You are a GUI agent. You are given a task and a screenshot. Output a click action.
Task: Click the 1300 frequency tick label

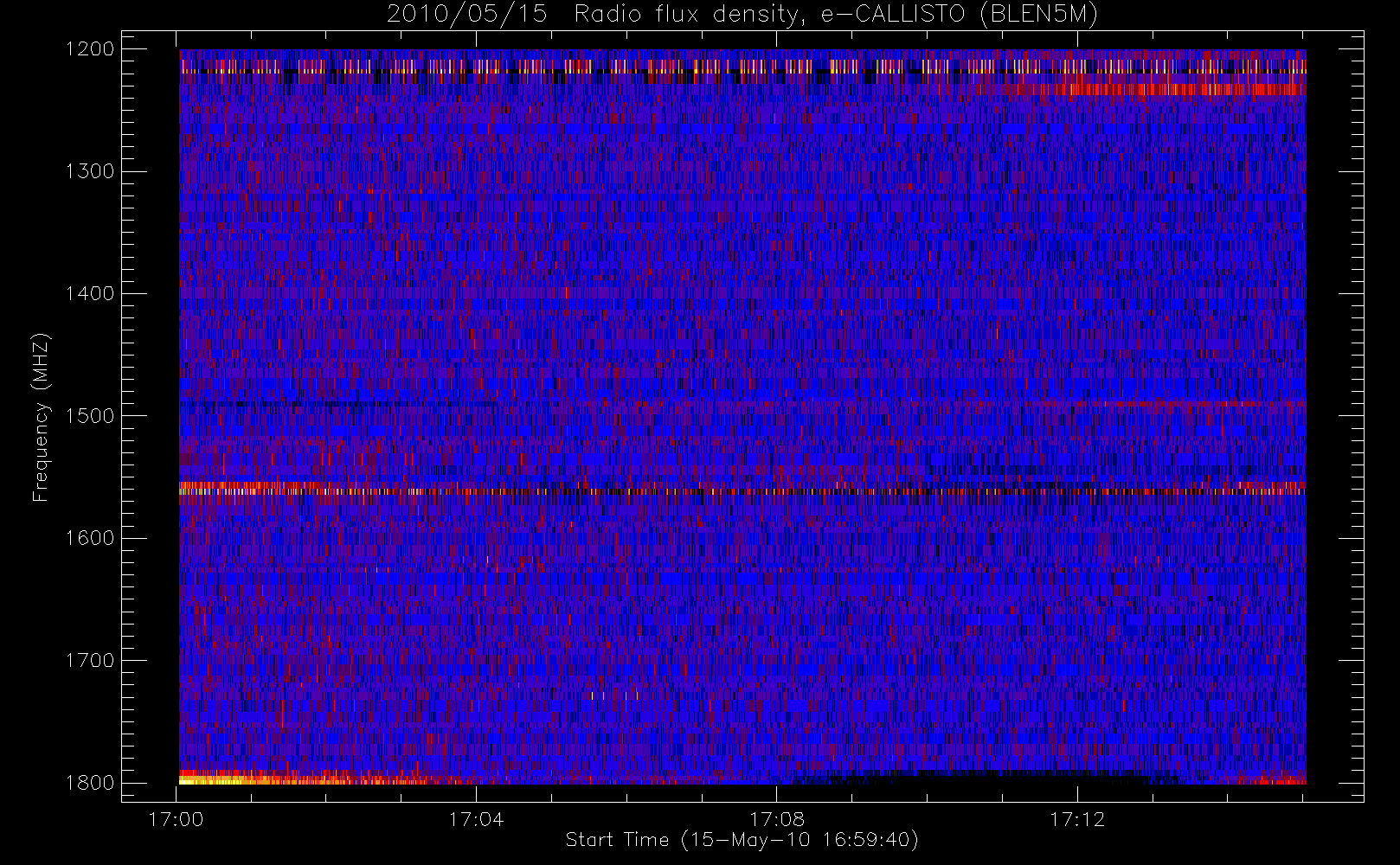coord(90,171)
